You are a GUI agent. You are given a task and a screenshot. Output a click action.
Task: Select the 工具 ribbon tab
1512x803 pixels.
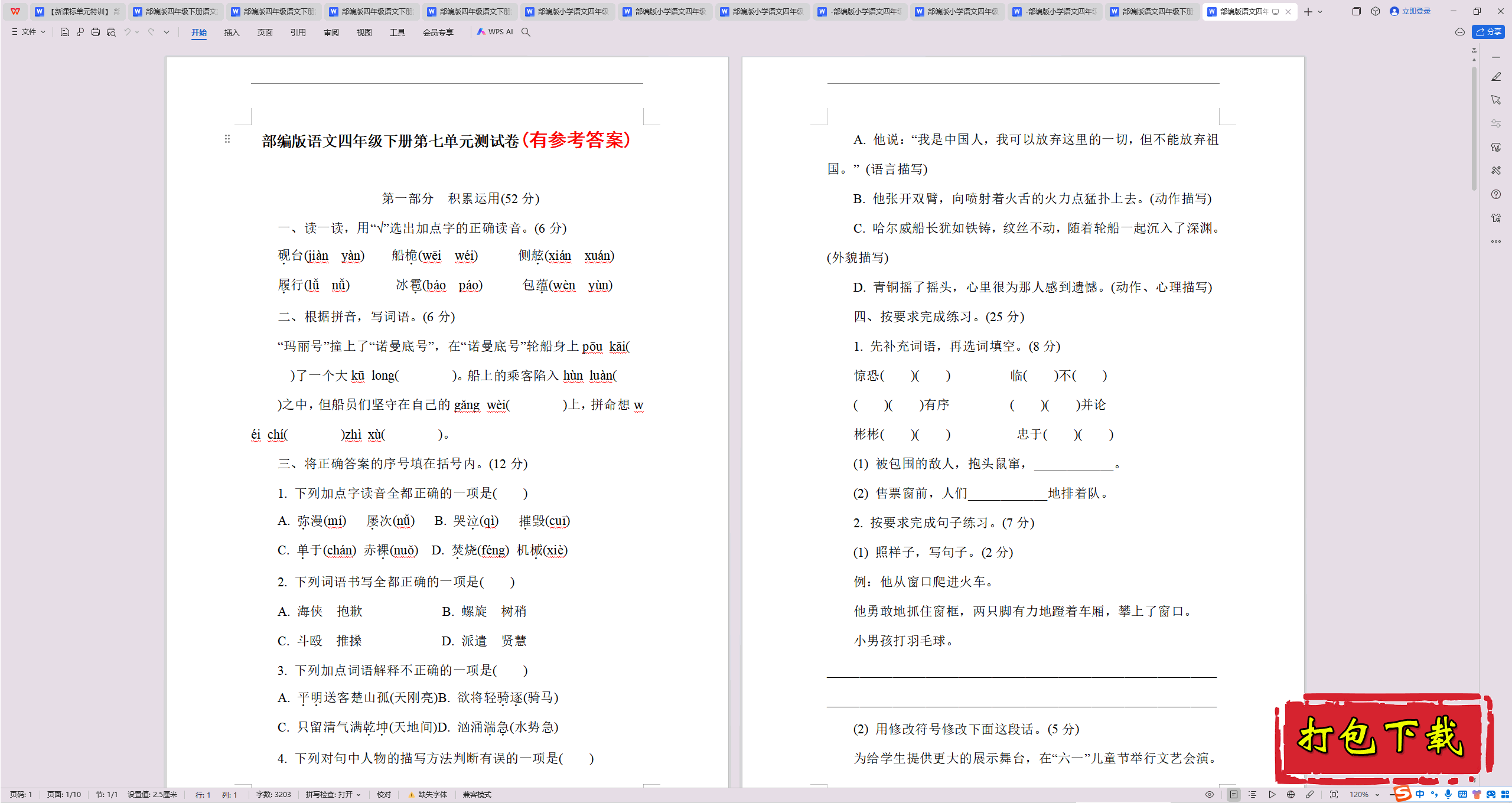point(397,32)
